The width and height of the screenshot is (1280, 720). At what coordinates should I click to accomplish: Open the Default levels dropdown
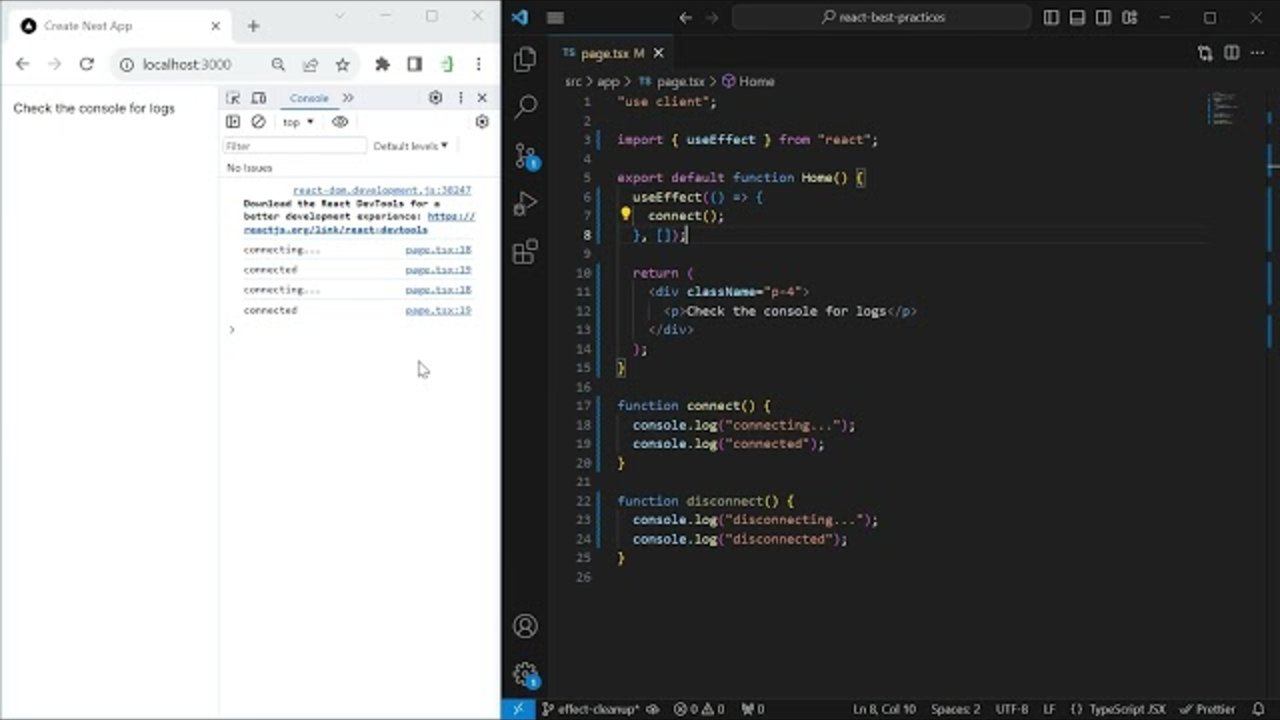point(410,145)
